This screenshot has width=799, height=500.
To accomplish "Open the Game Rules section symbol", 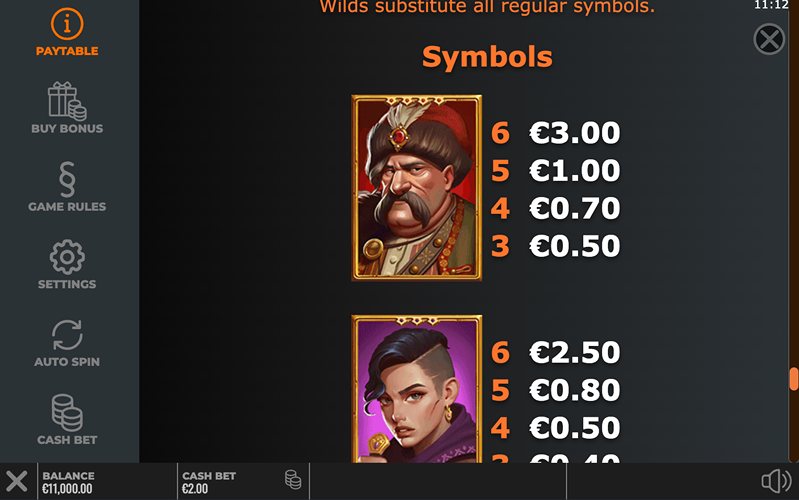I will click(x=67, y=179).
